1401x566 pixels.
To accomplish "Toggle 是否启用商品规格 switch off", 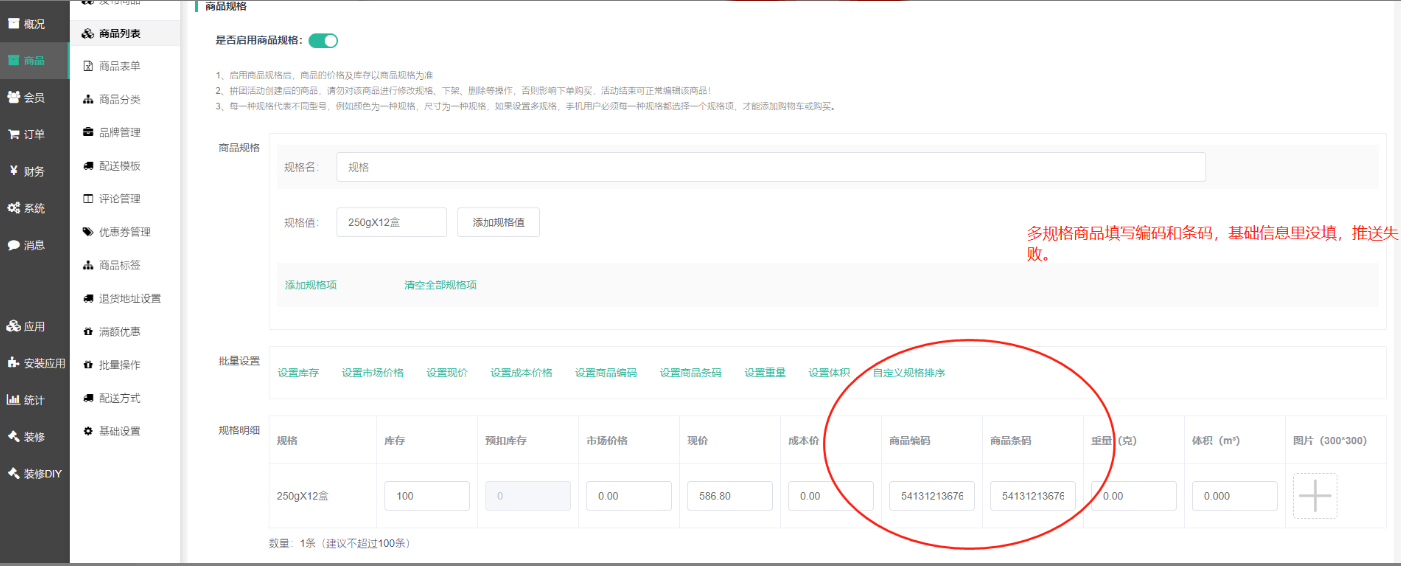I will click(x=323, y=41).
